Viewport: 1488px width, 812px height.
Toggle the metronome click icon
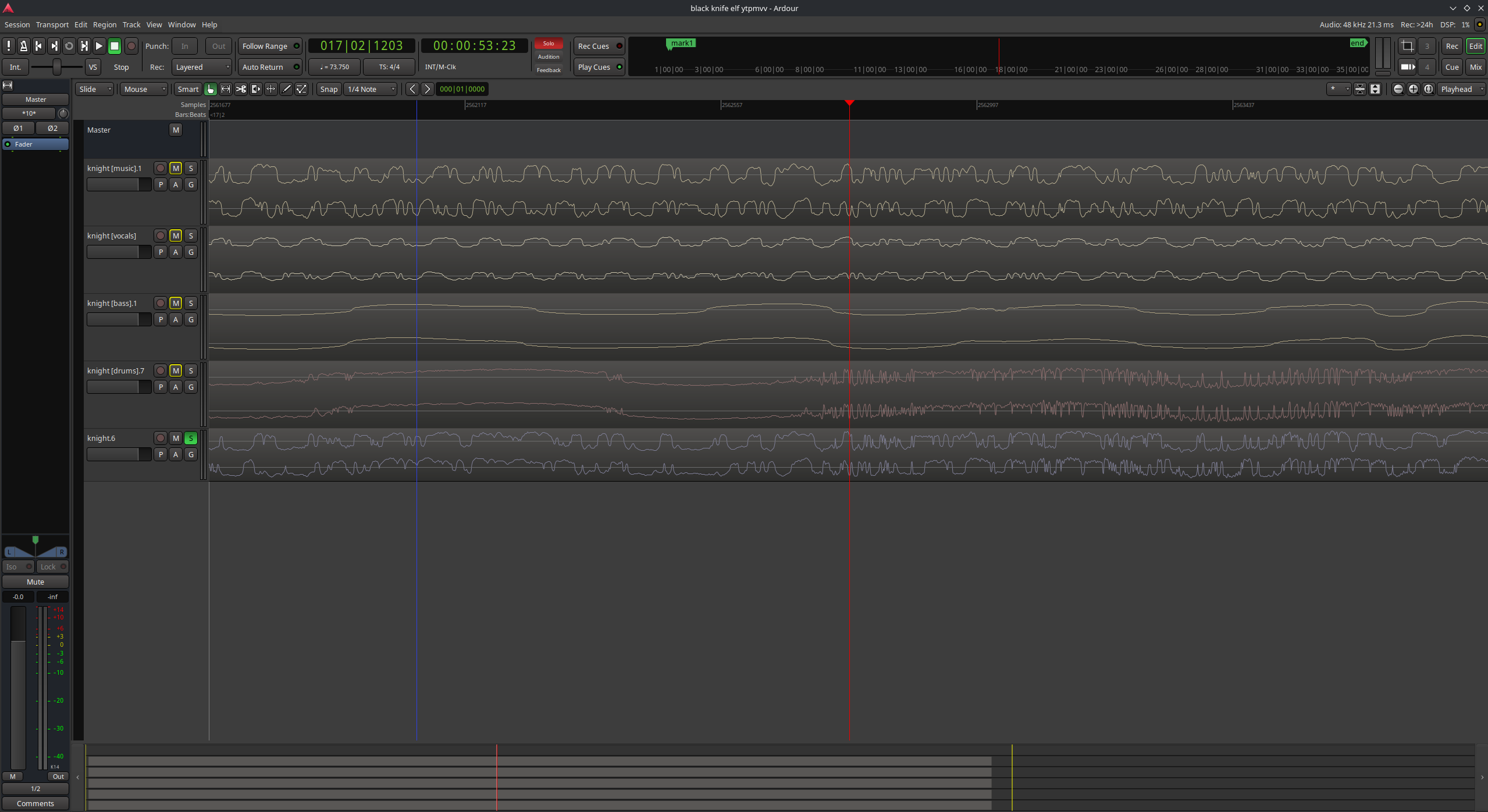[x=24, y=46]
